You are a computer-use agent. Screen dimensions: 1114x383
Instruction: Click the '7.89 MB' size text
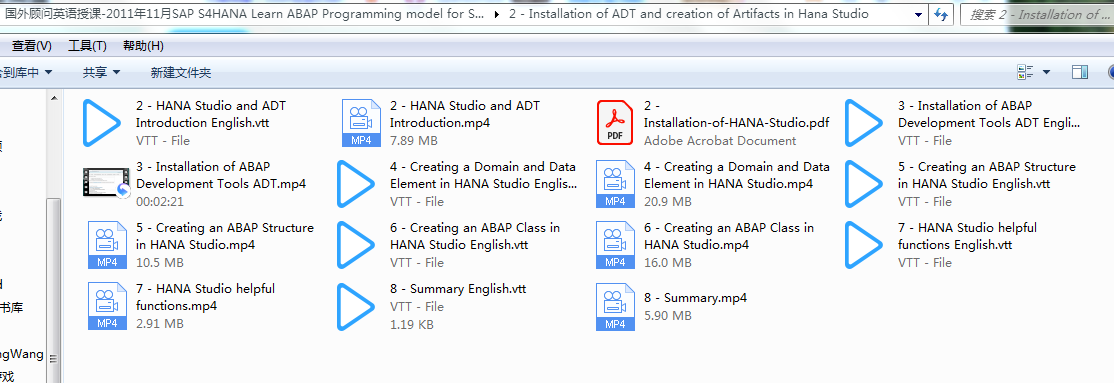[413, 141]
